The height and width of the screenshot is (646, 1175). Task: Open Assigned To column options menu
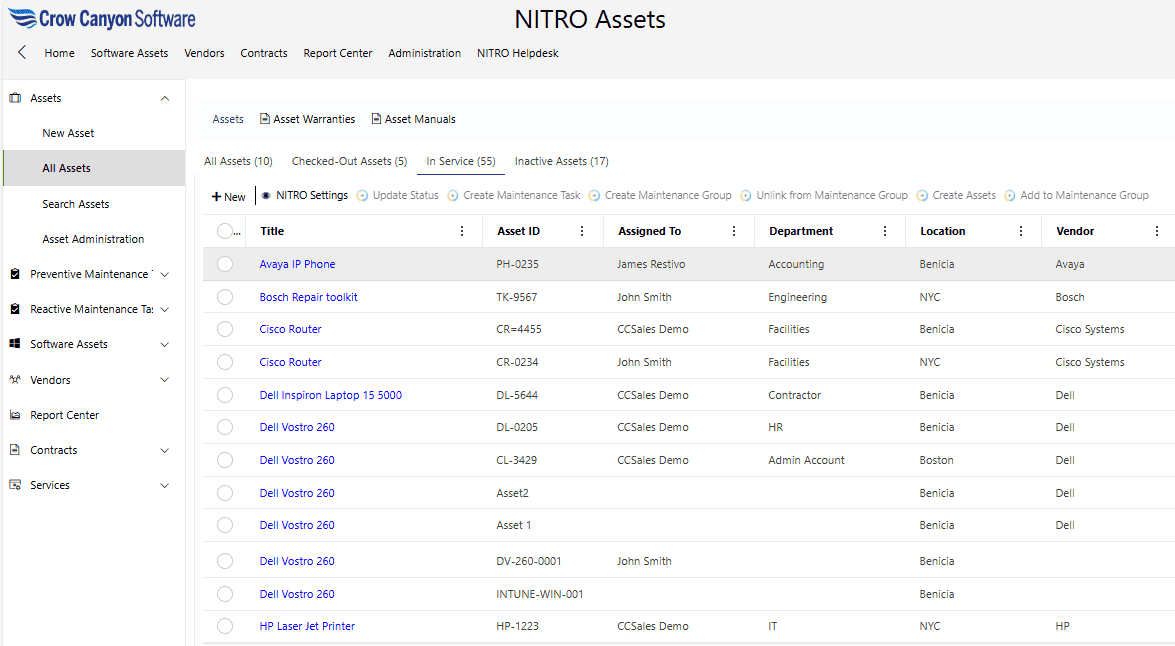coord(734,232)
